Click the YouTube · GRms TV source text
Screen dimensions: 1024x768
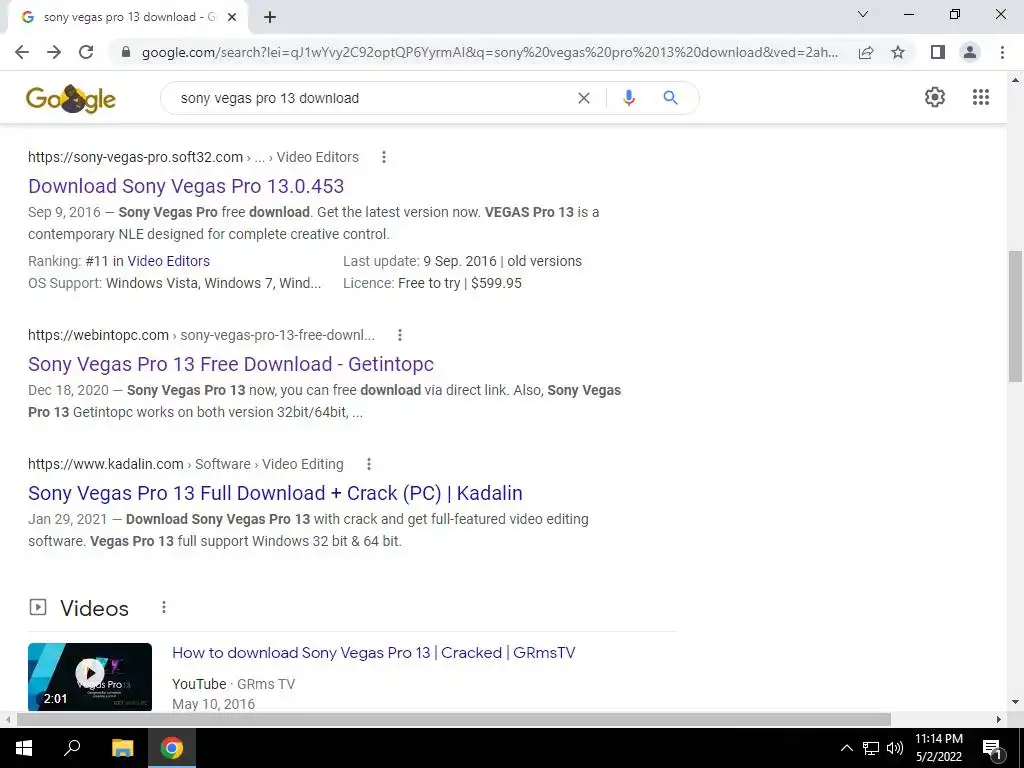(x=234, y=684)
